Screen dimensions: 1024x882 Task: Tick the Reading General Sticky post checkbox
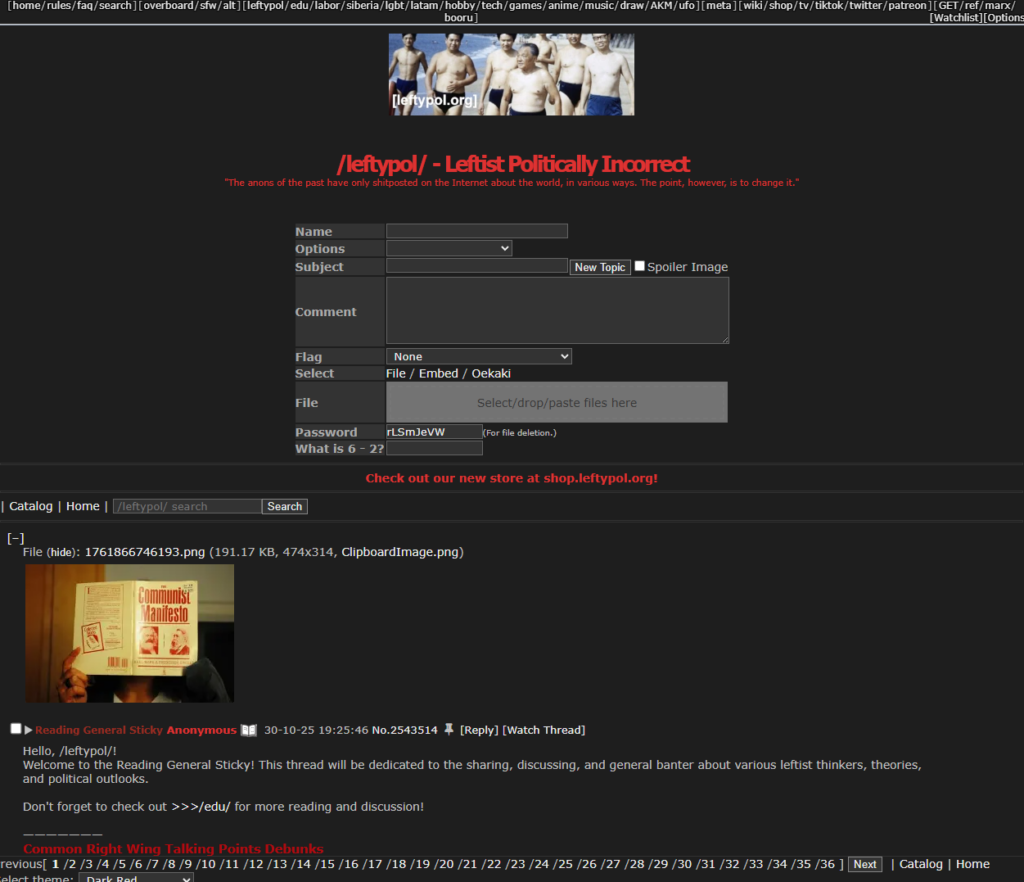[15, 729]
